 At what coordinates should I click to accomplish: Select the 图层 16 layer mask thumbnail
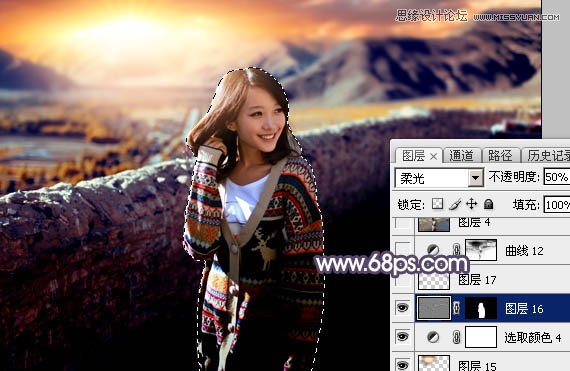point(481,308)
